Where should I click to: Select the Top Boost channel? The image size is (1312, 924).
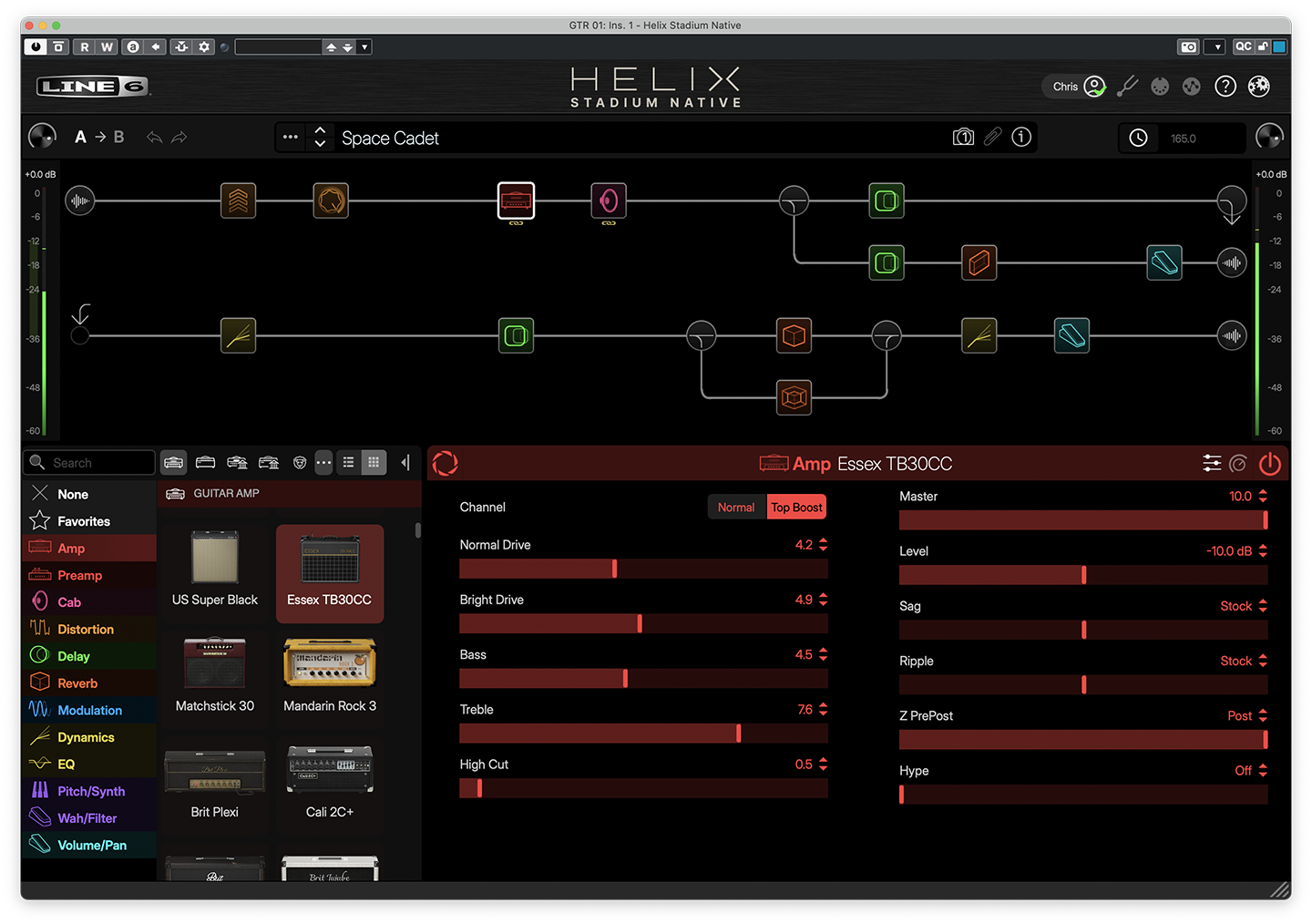tap(796, 508)
